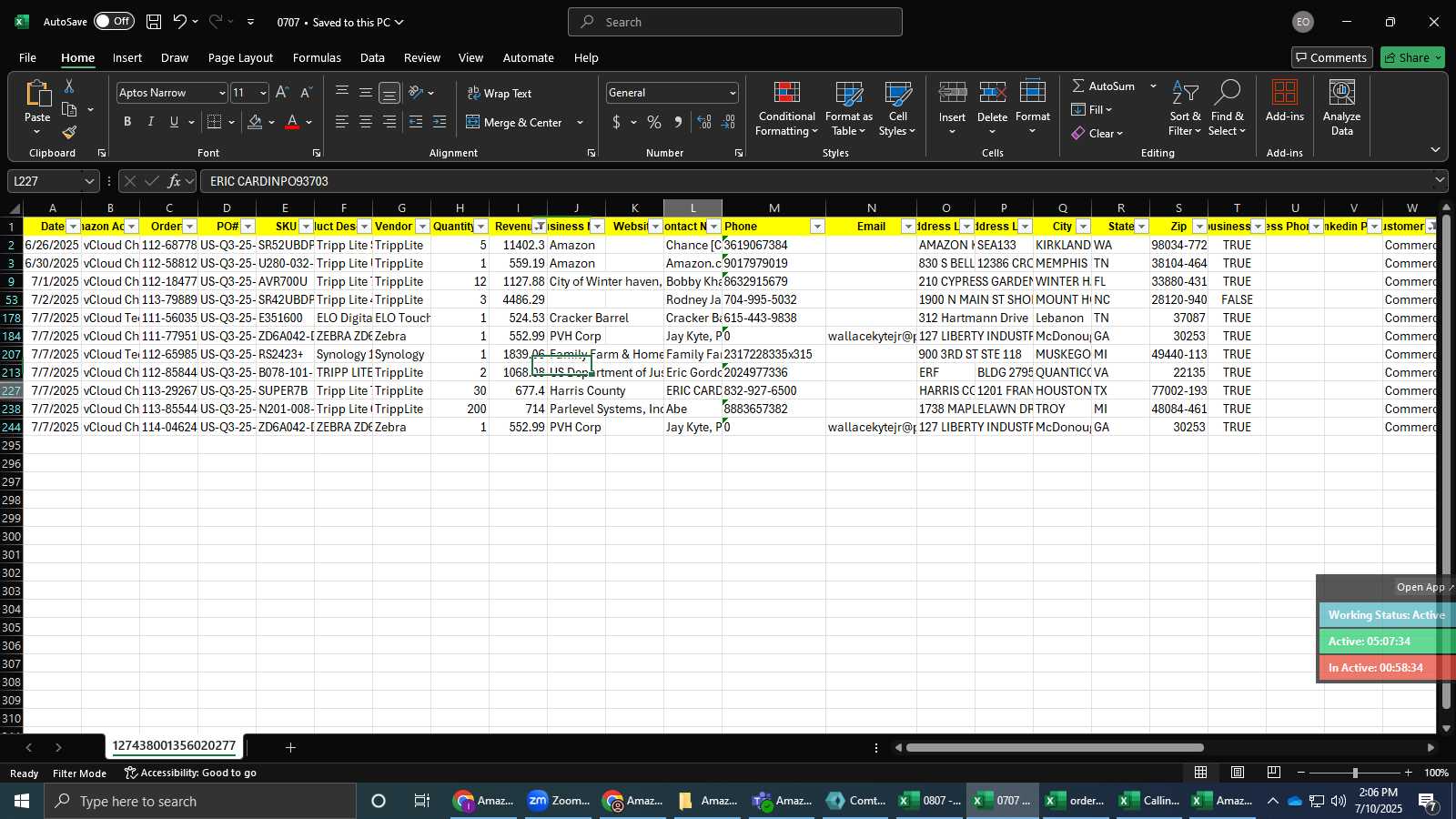Click the Format Painter brush icon
1456x819 pixels.
point(69,133)
